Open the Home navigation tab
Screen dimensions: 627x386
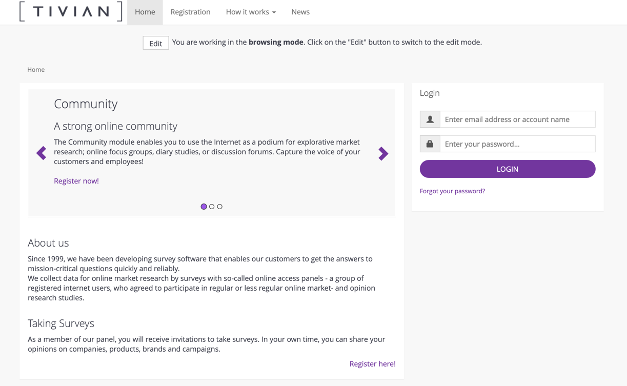click(x=145, y=12)
